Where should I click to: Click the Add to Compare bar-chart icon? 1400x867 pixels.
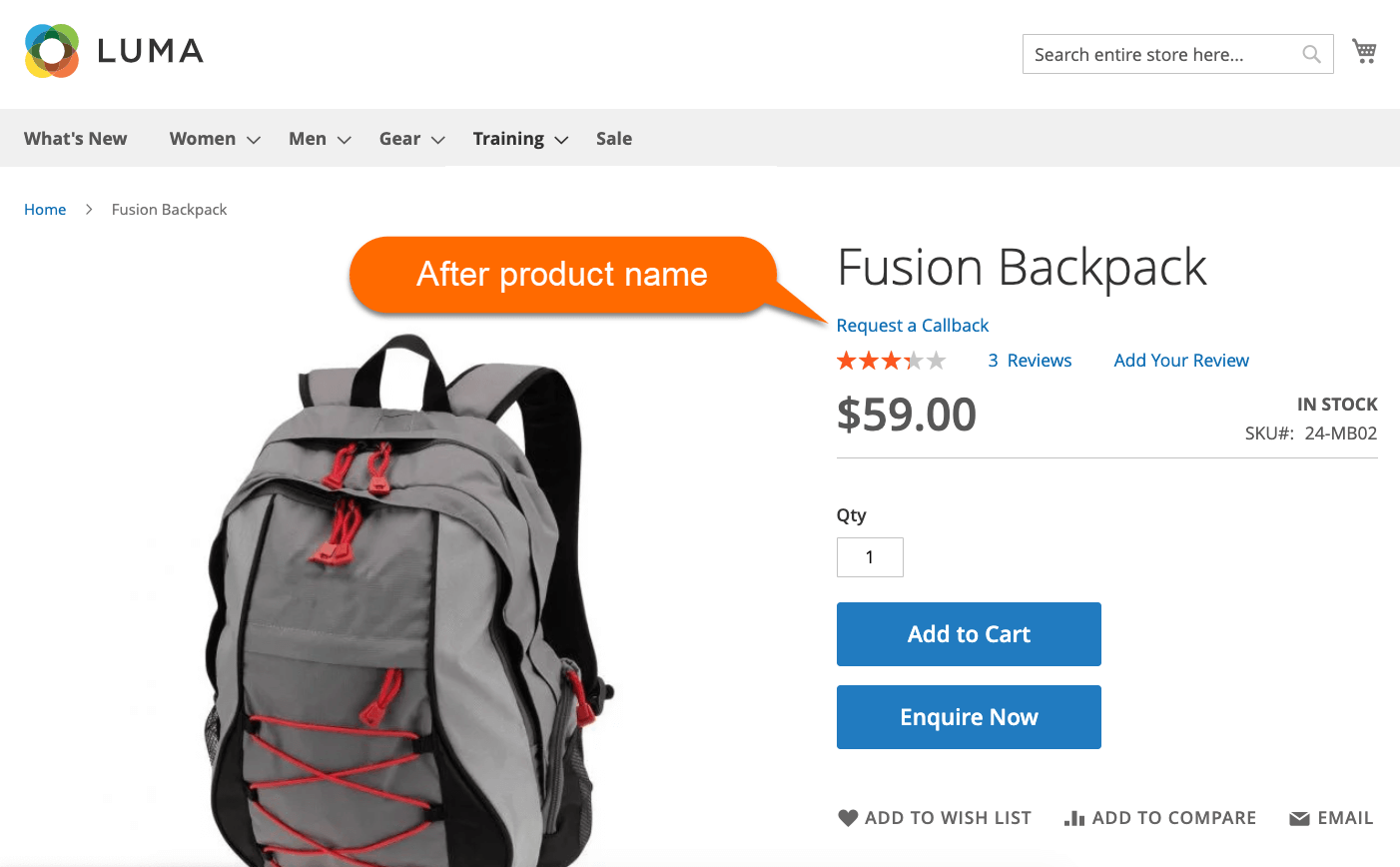click(x=1074, y=818)
